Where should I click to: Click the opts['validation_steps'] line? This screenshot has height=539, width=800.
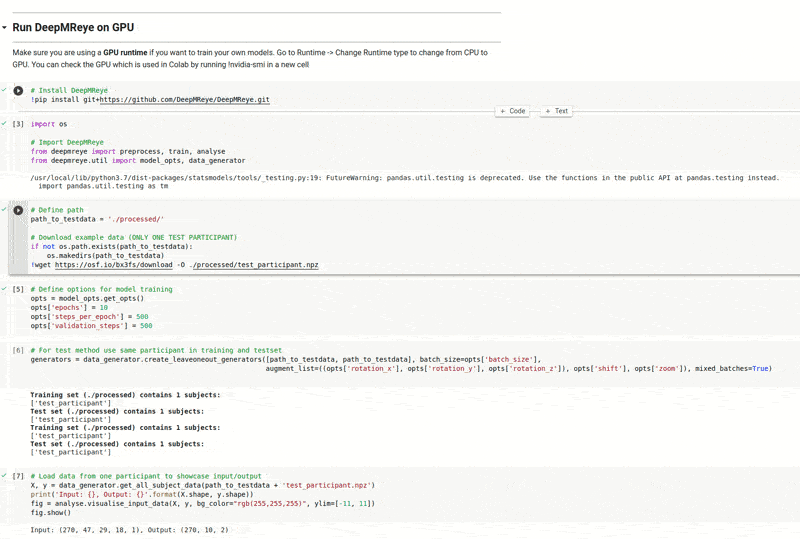pos(91,326)
